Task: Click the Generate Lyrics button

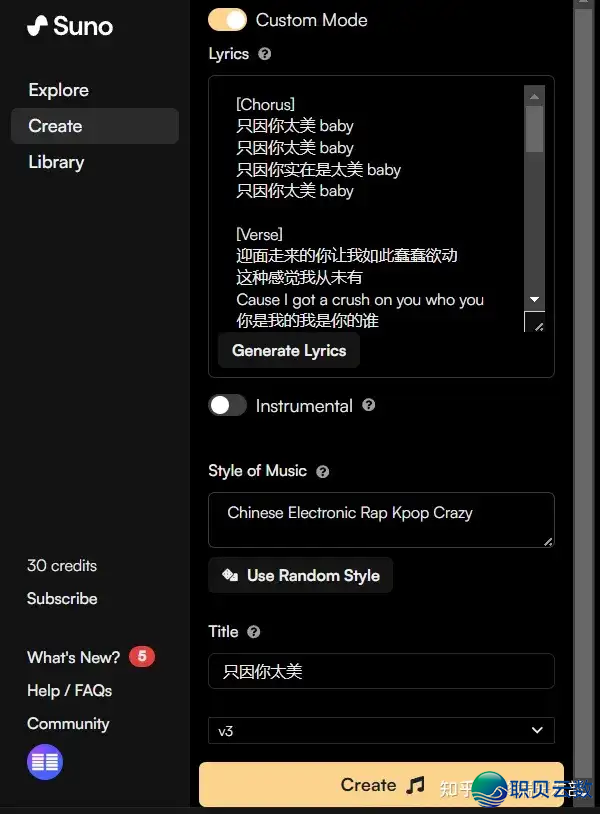Action: (289, 350)
